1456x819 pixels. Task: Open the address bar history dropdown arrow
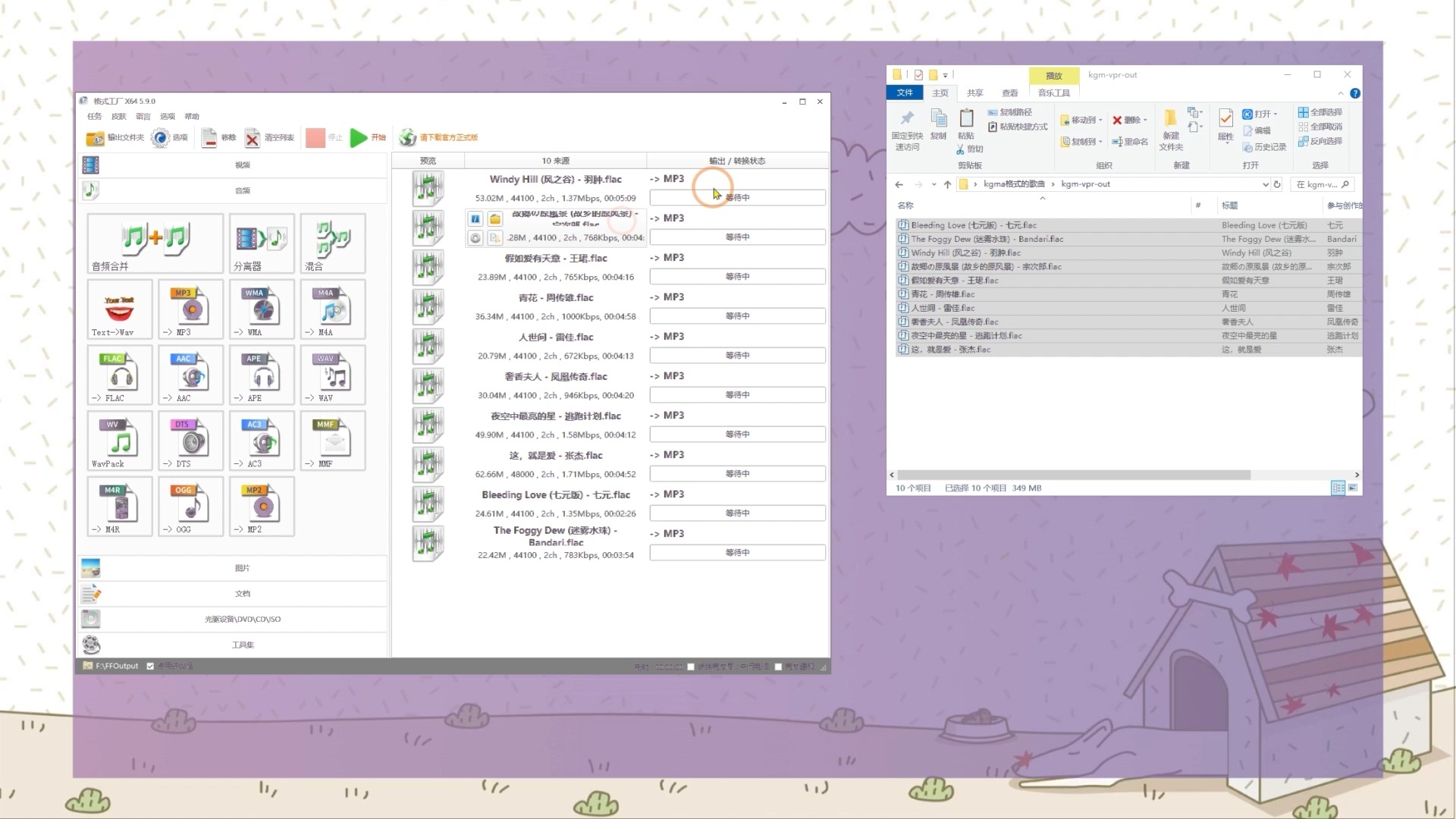click(x=1265, y=184)
